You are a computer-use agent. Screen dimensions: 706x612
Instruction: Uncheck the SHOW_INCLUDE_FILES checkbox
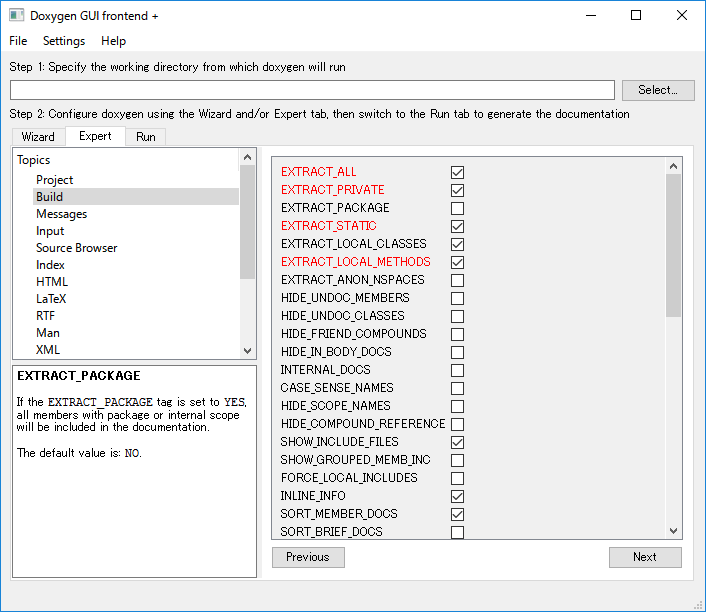(457, 442)
